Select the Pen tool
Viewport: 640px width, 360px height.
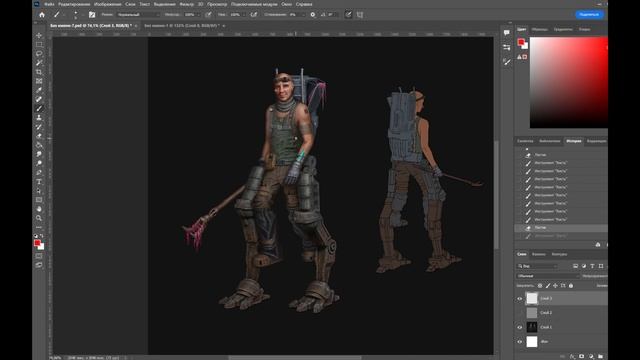39,172
